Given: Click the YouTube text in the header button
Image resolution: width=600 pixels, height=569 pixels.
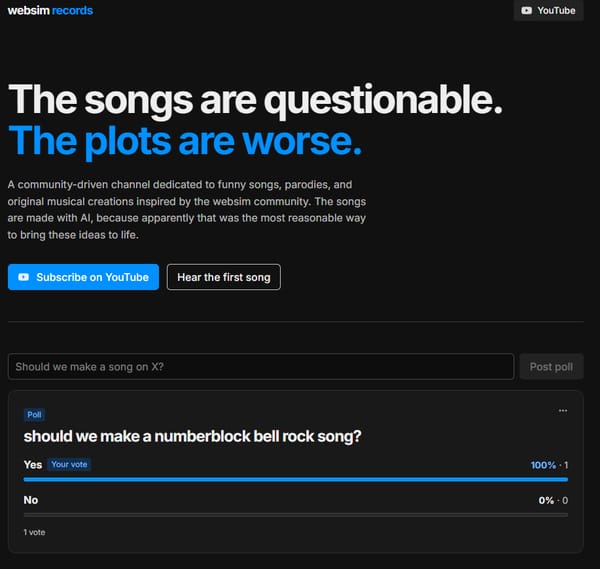Looking at the screenshot, I should coord(556,10).
